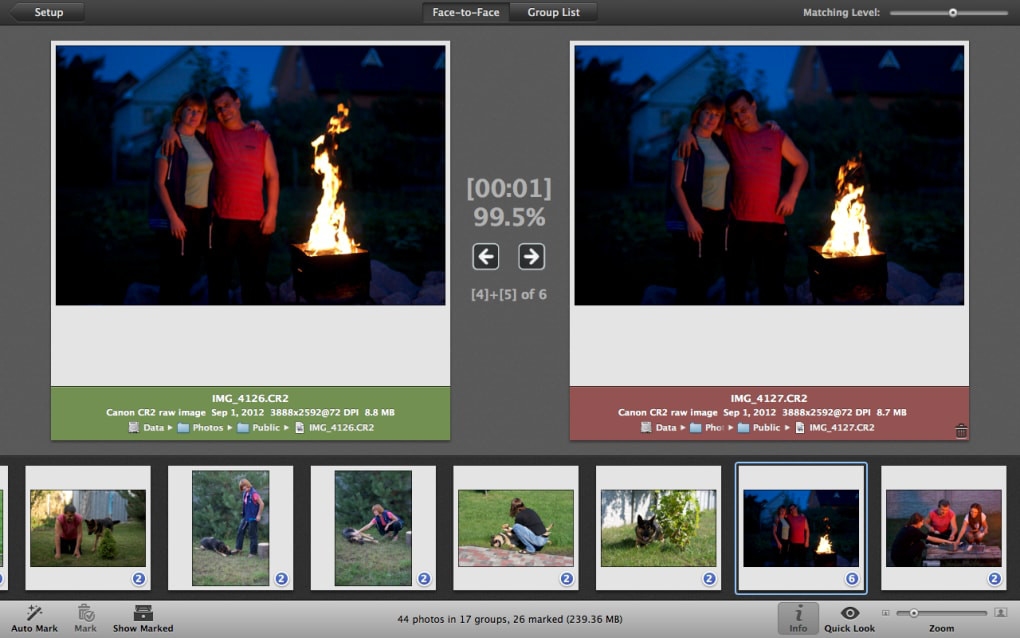Go back to Setup

coord(47,12)
